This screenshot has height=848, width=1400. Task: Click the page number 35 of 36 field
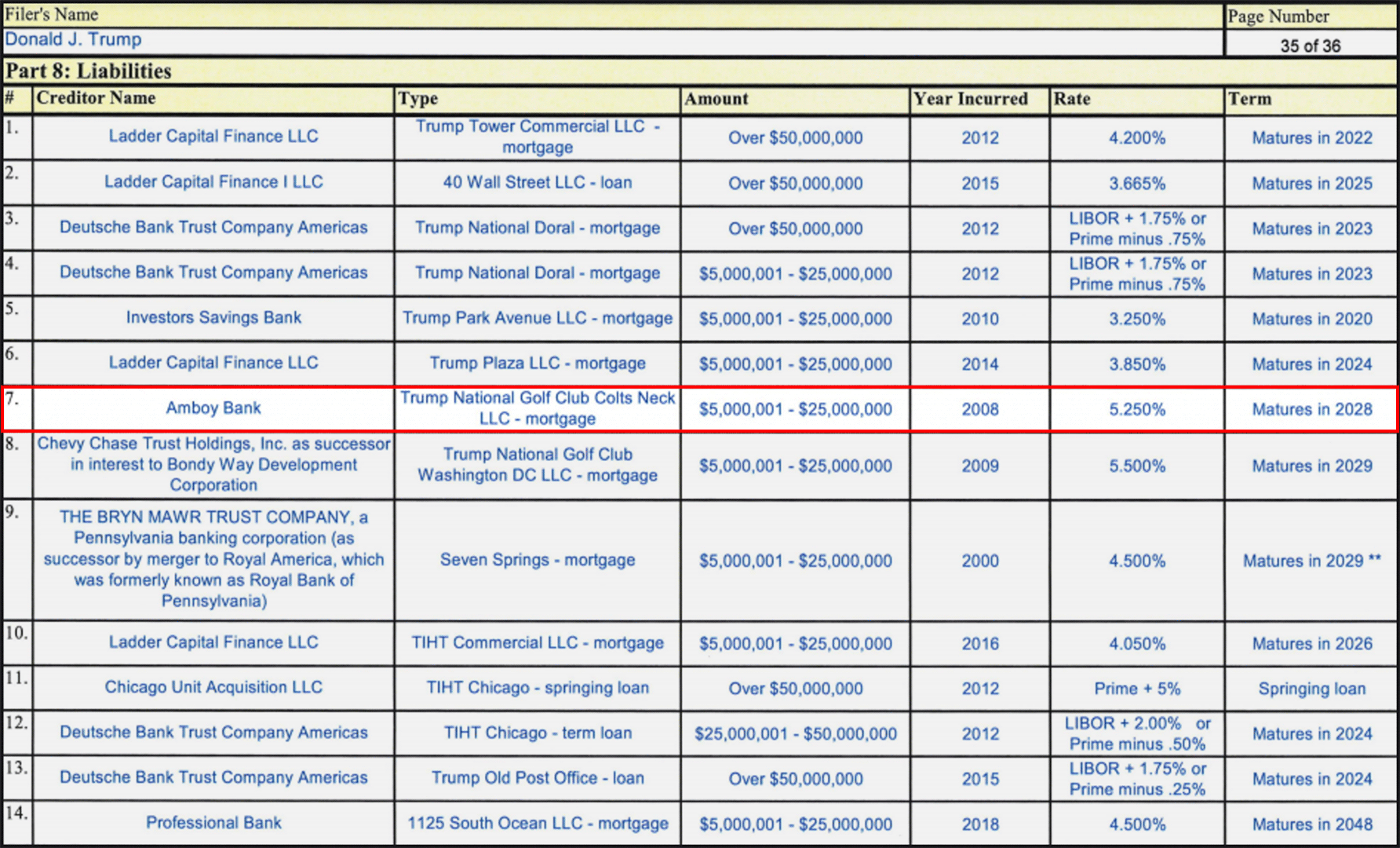(x=1310, y=46)
